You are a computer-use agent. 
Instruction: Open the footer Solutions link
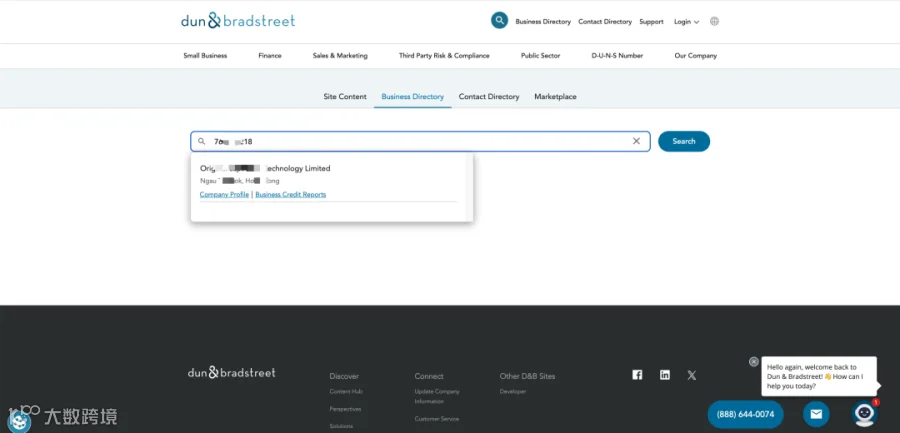341,426
